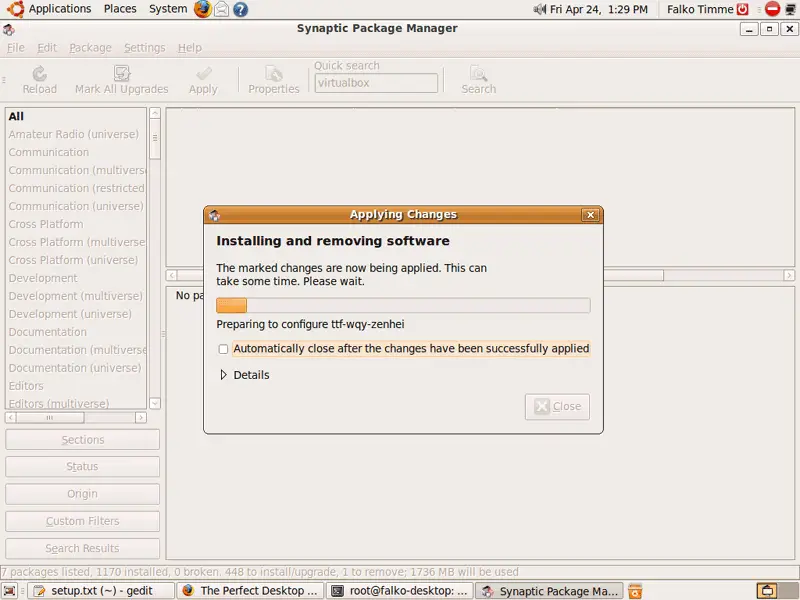The image size is (800, 600).
Task: Click category list horizontal scroll-right arrow
Action: [141, 418]
